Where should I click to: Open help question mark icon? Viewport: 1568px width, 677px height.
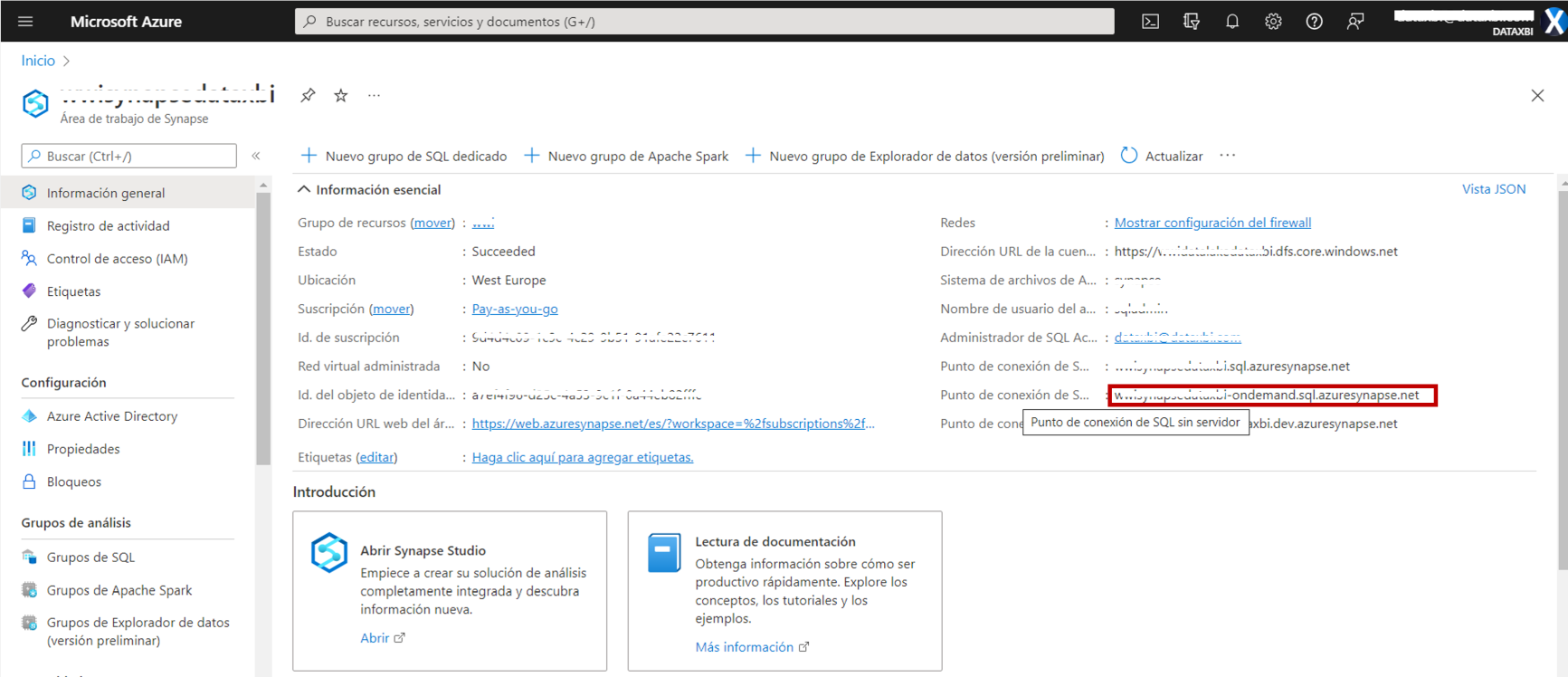pos(1314,21)
